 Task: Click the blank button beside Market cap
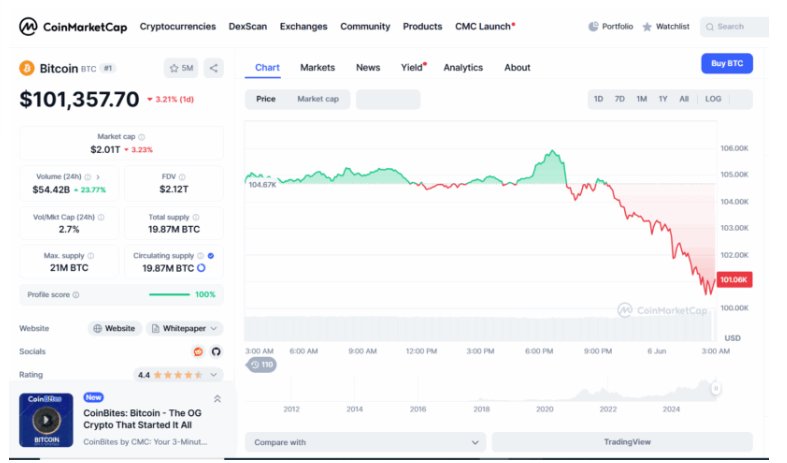tap(388, 99)
